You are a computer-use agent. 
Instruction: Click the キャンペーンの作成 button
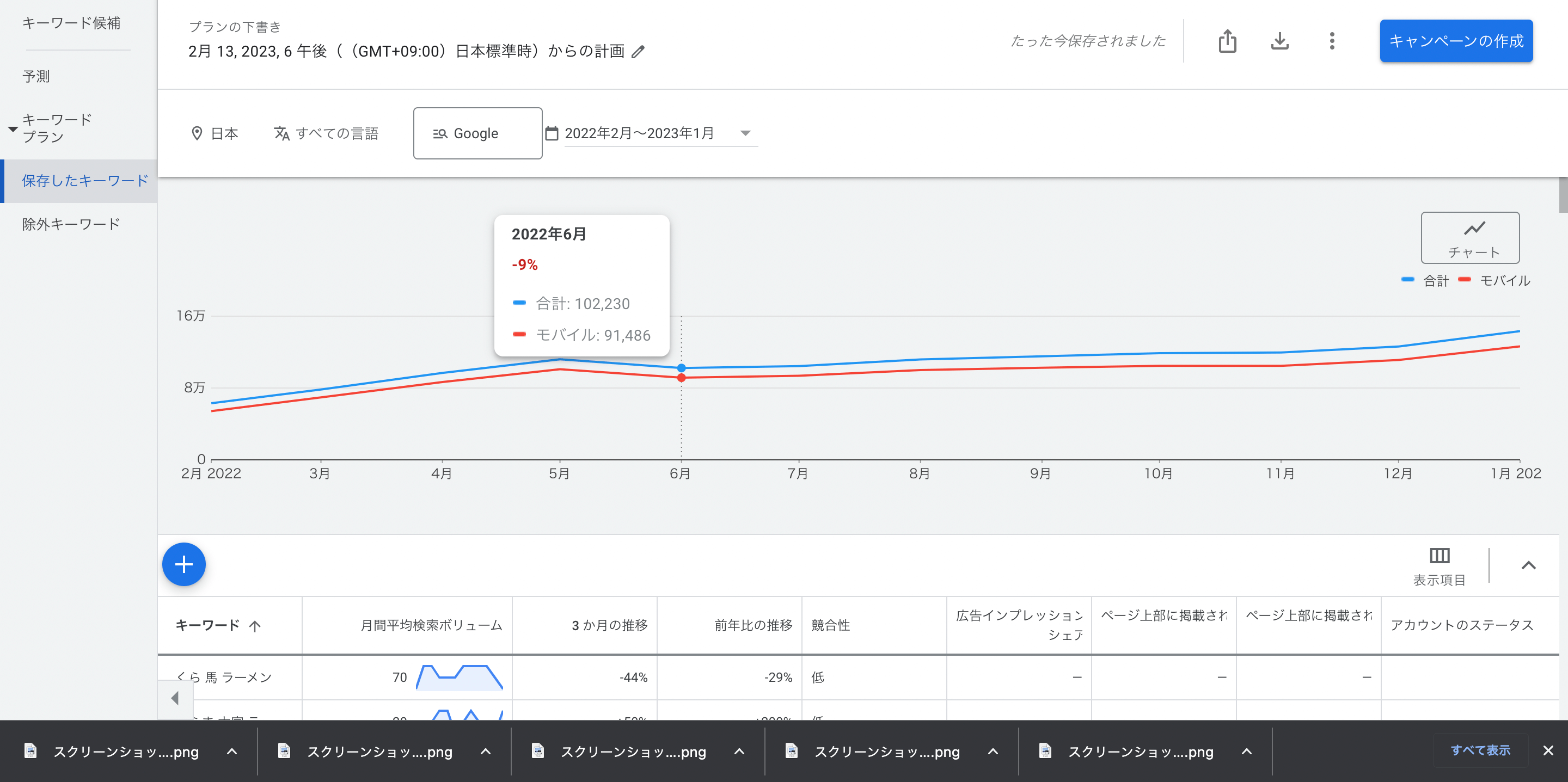pyautogui.click(x=1456, y=41)
